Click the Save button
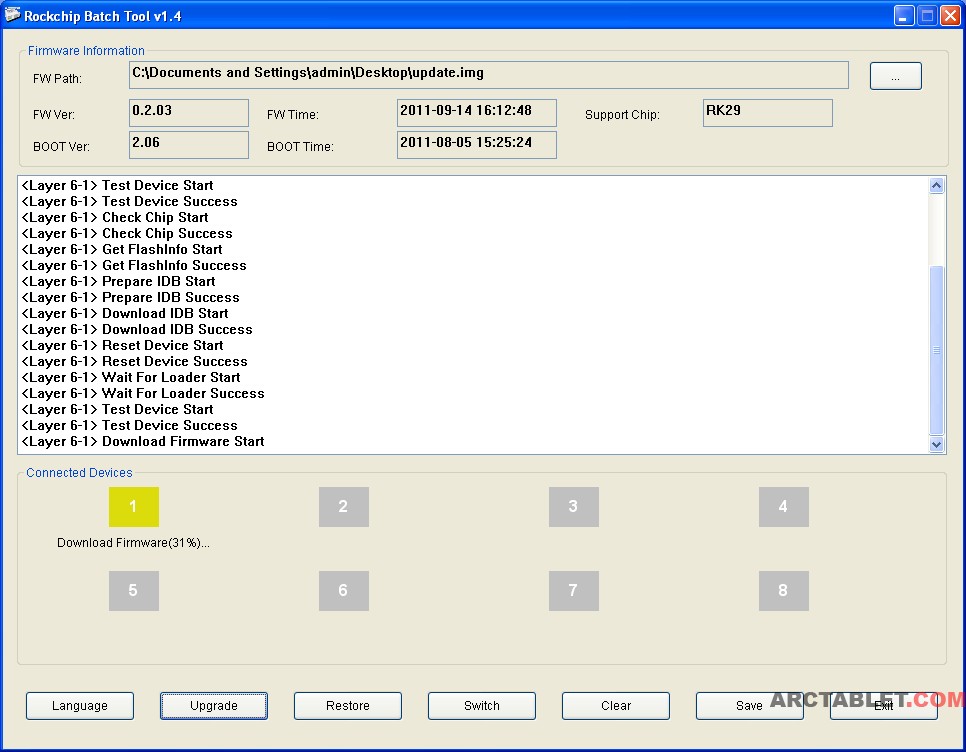Screen dimensions: 966x752 750,706
